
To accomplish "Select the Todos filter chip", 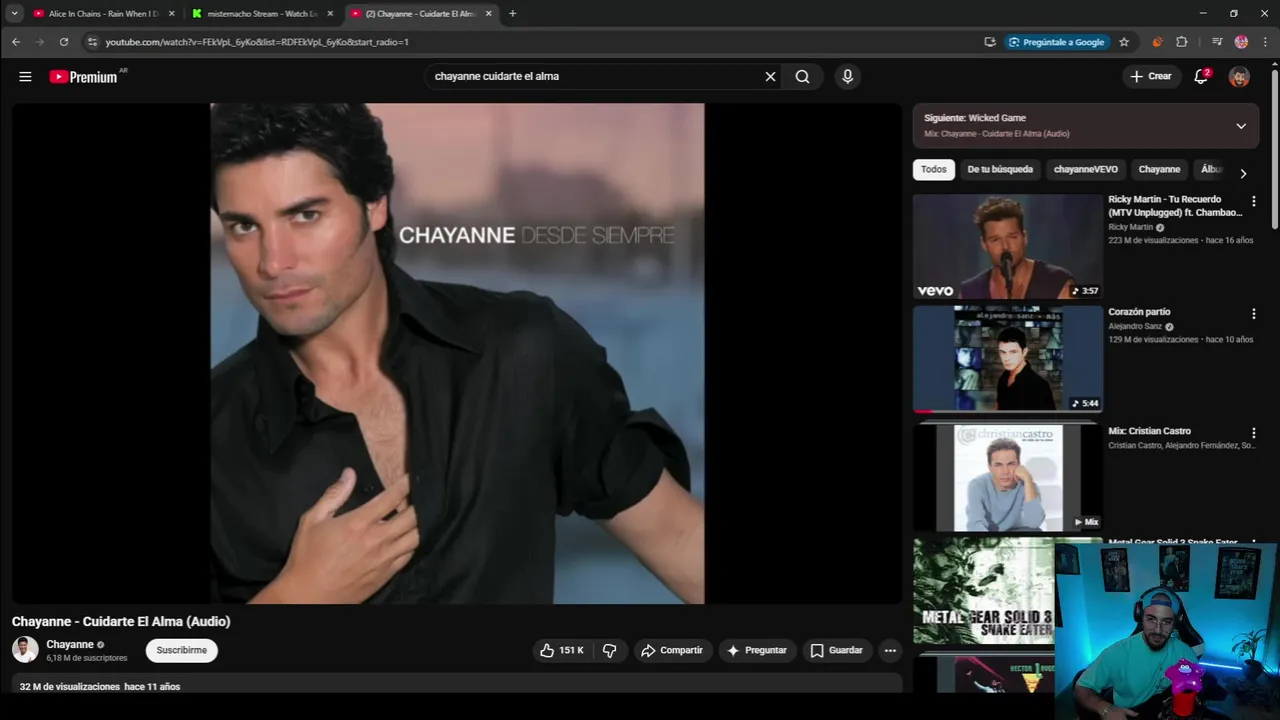I will pos(934,169).
